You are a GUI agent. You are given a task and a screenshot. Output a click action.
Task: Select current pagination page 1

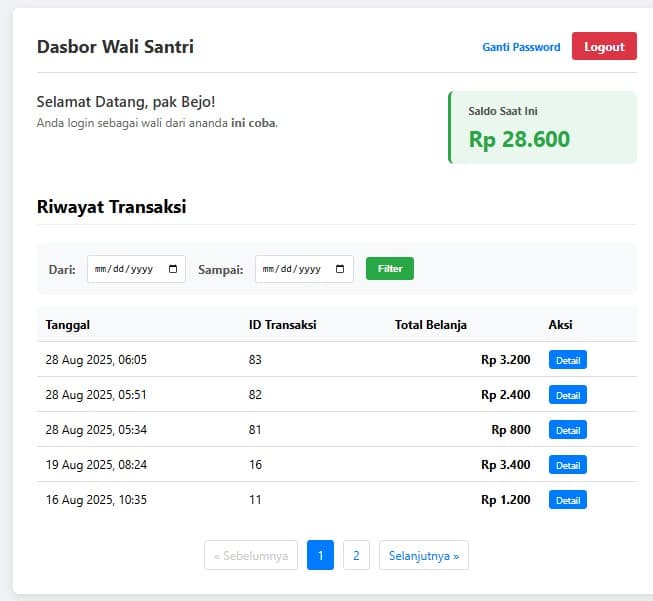(x=320, y=555)
